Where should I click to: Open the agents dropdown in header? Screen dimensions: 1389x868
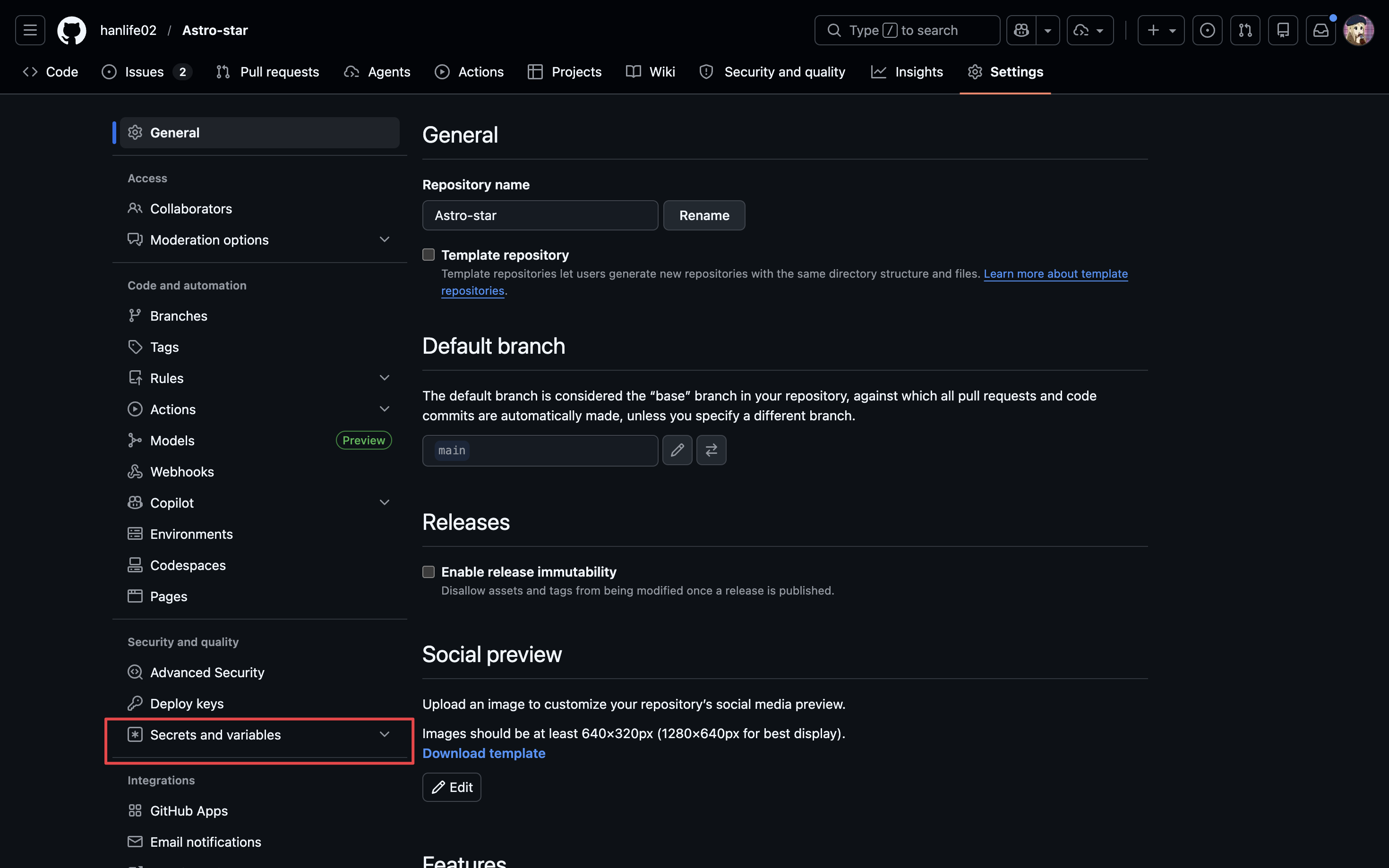(x=1090, y=30)
